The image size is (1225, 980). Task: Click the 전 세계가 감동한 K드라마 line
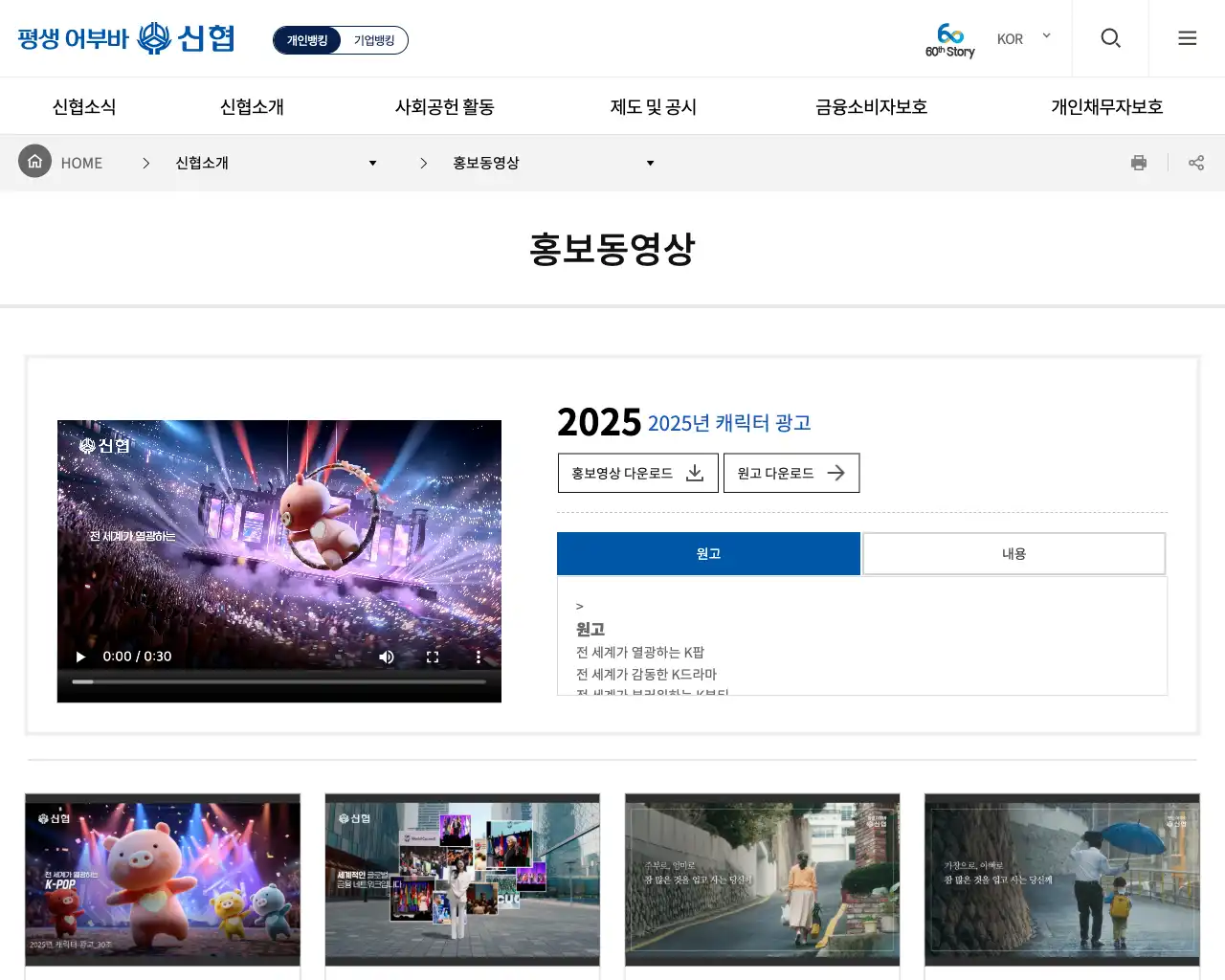[647, 674]
